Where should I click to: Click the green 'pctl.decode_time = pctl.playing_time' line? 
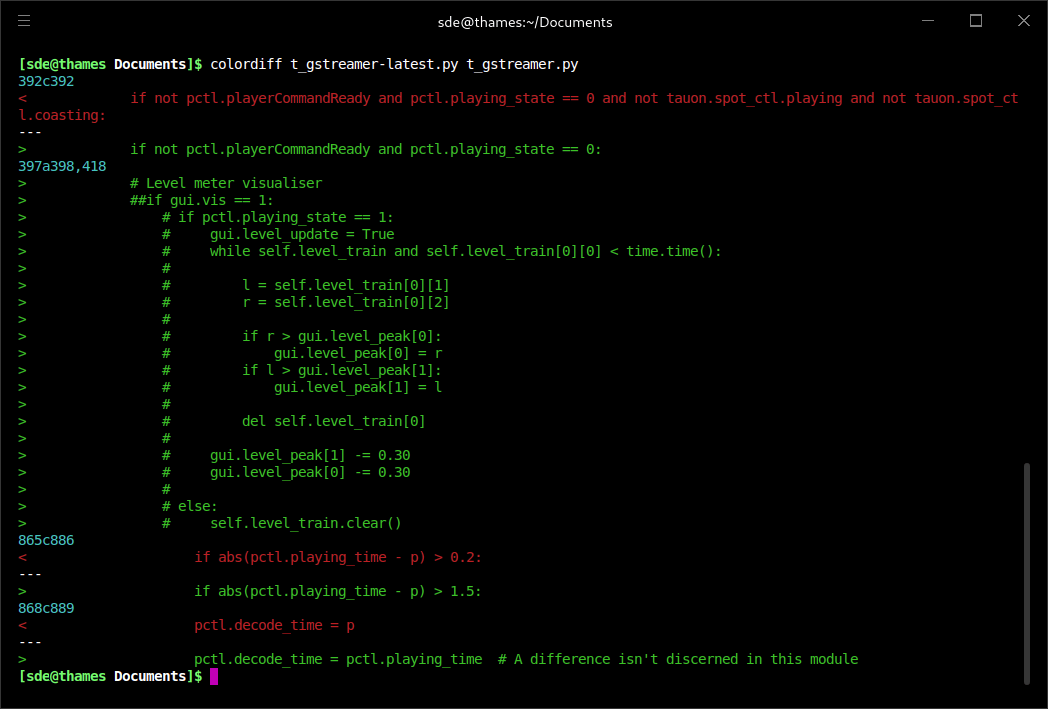(x=526, y=659)
